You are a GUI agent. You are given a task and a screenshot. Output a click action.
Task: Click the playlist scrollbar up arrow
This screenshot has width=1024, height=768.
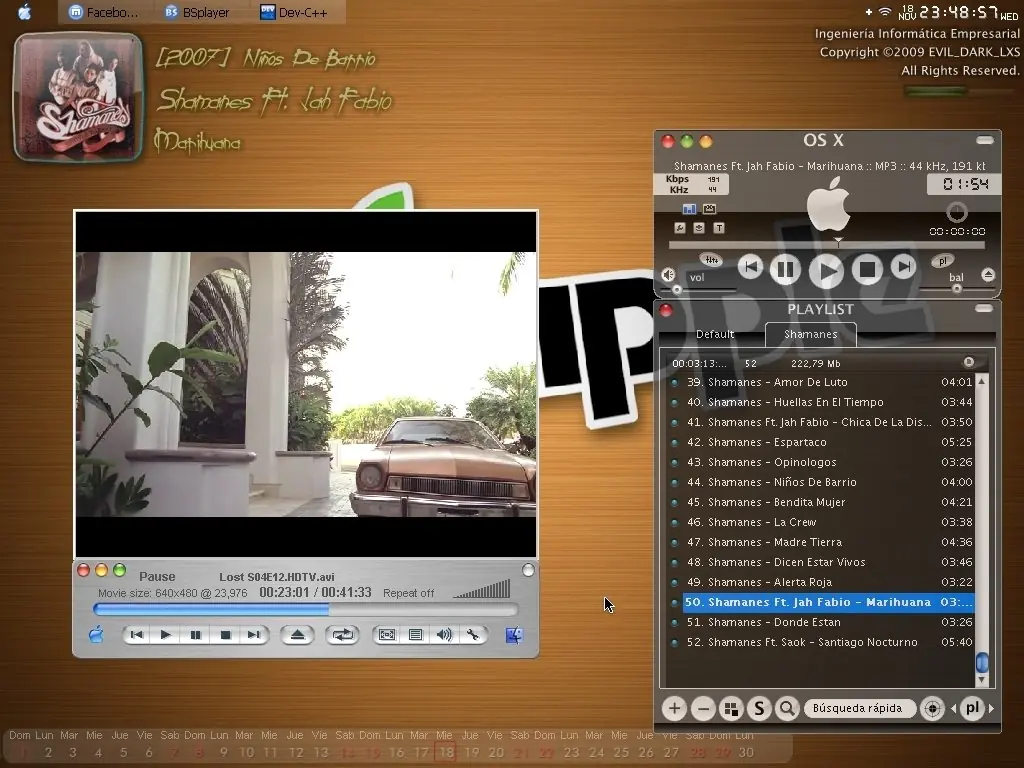tap(982, 381)
